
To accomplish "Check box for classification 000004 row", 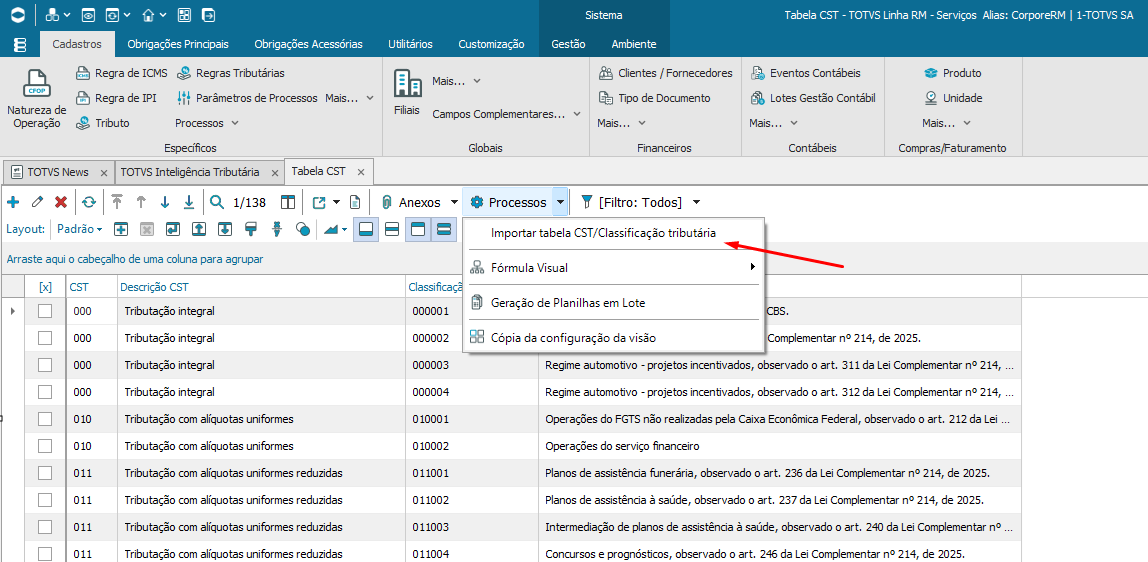I will [45, 392].
